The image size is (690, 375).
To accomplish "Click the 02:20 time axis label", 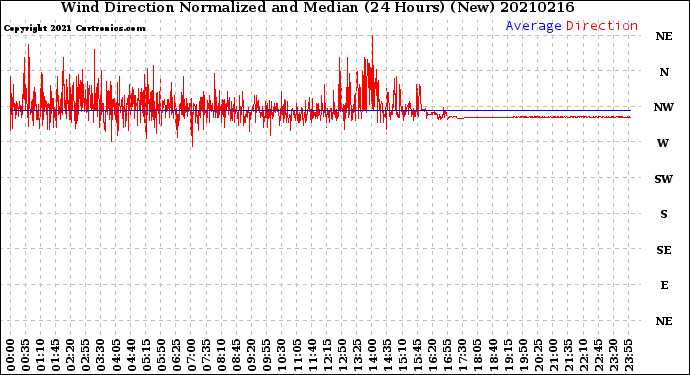I will 70,355.
